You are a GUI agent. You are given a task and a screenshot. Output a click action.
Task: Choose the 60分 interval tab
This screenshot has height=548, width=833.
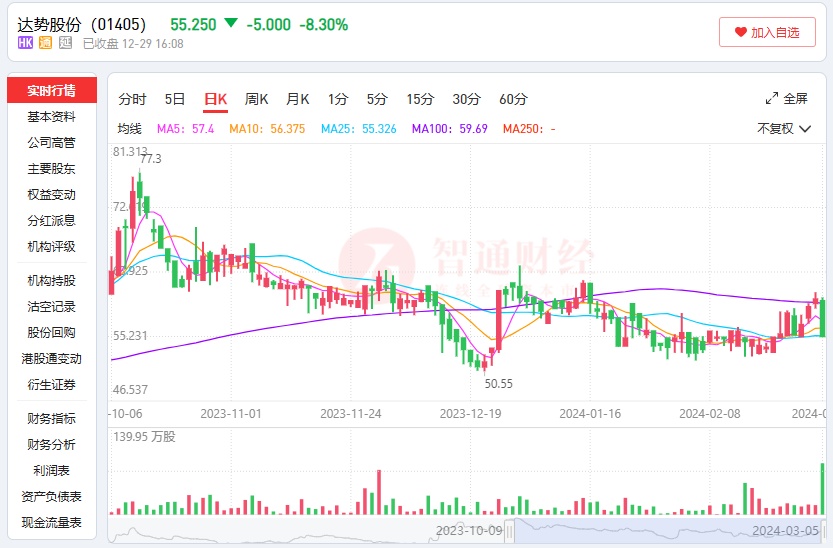coord(513,99)
